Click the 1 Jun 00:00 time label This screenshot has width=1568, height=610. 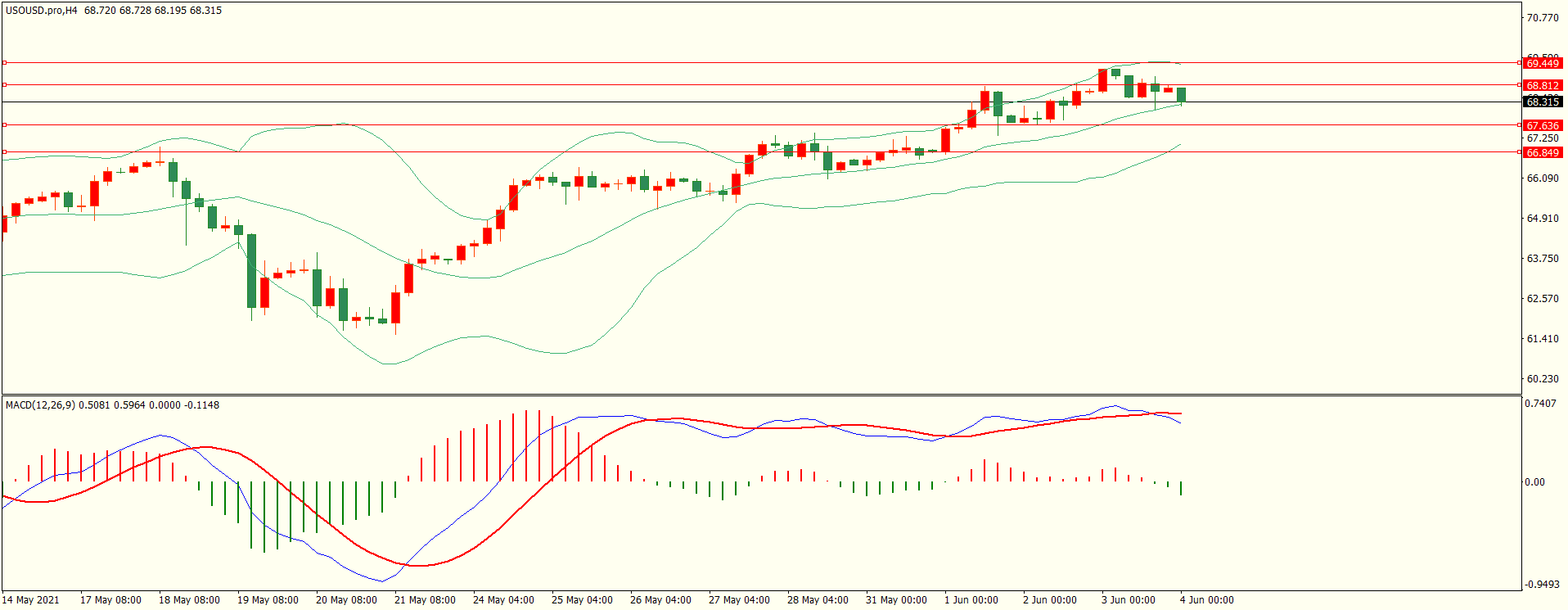[971, 599]
